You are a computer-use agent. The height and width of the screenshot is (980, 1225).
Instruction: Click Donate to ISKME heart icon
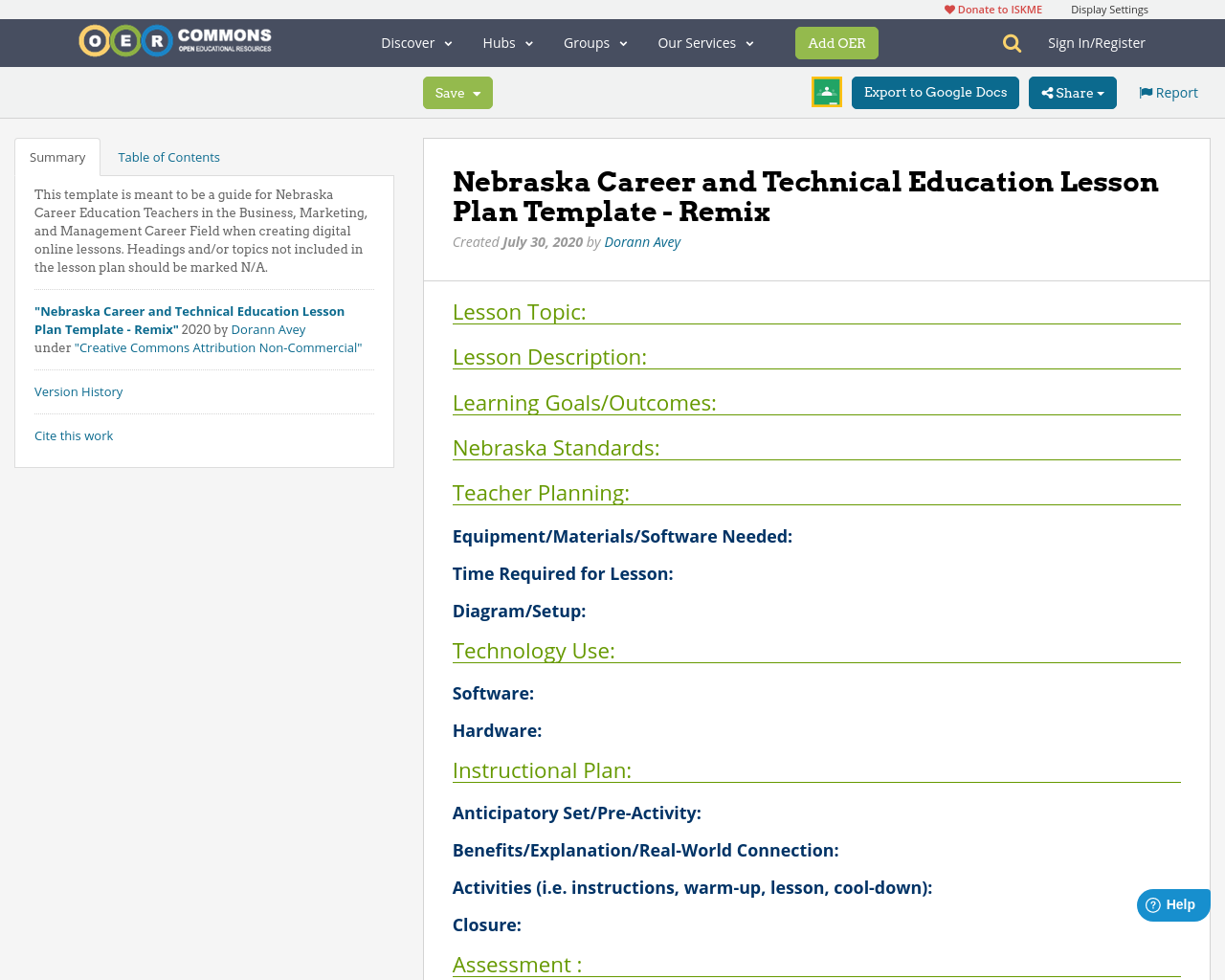[x=949, y=8]
